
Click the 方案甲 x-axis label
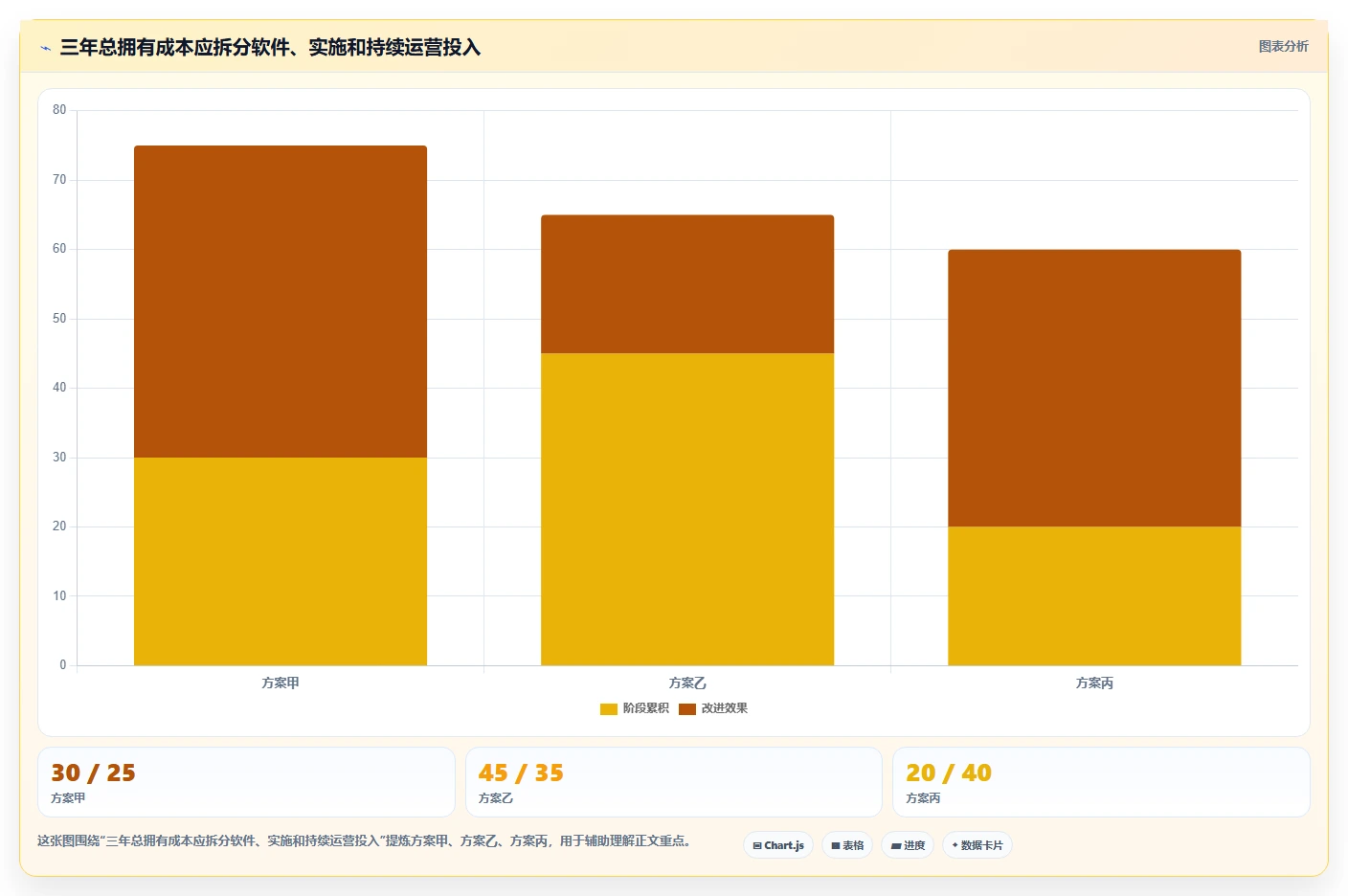click(x=281, y=683)
